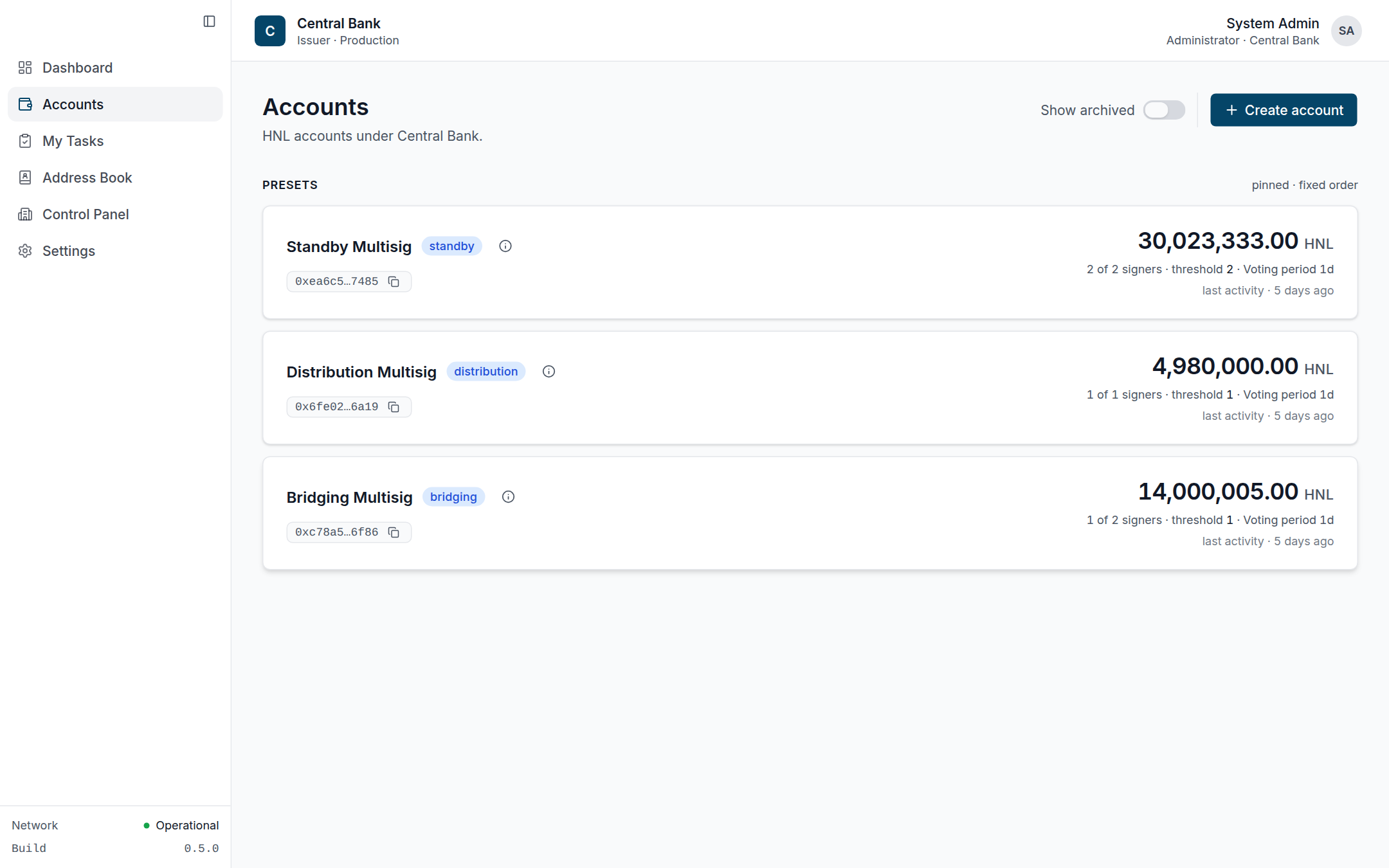Click the 14,000,005.00 HNL balance
The width and height of the screenshot is (1389, 868).
(1235, 492)
